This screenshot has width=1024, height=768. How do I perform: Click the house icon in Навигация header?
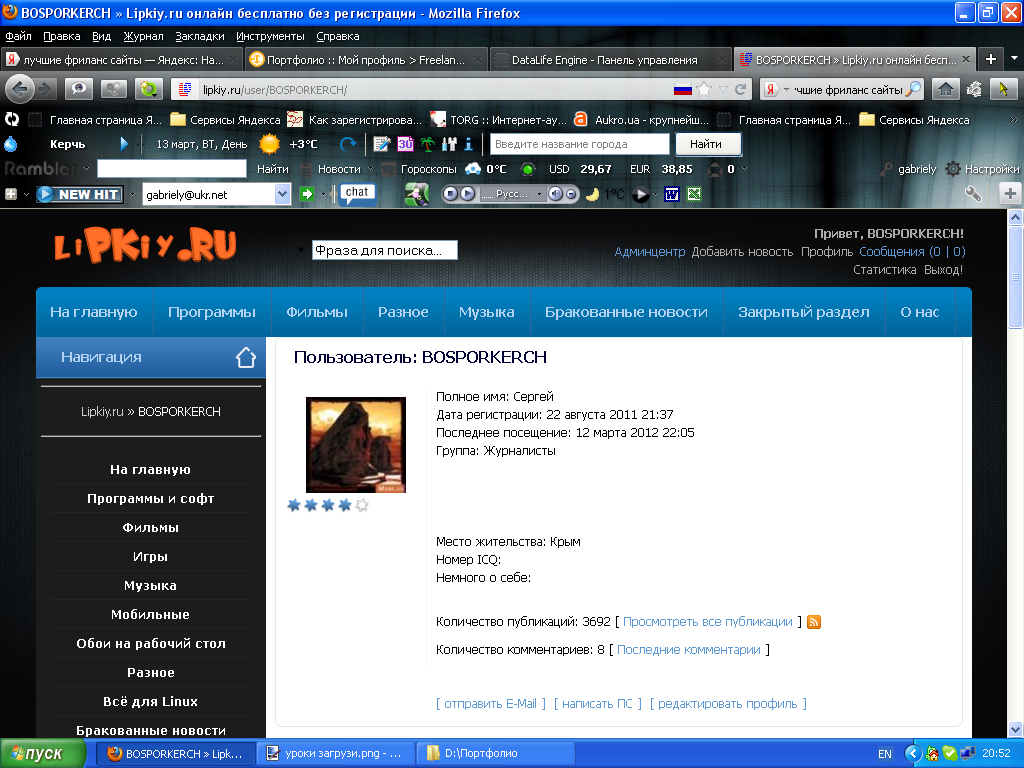pos(246,357)
